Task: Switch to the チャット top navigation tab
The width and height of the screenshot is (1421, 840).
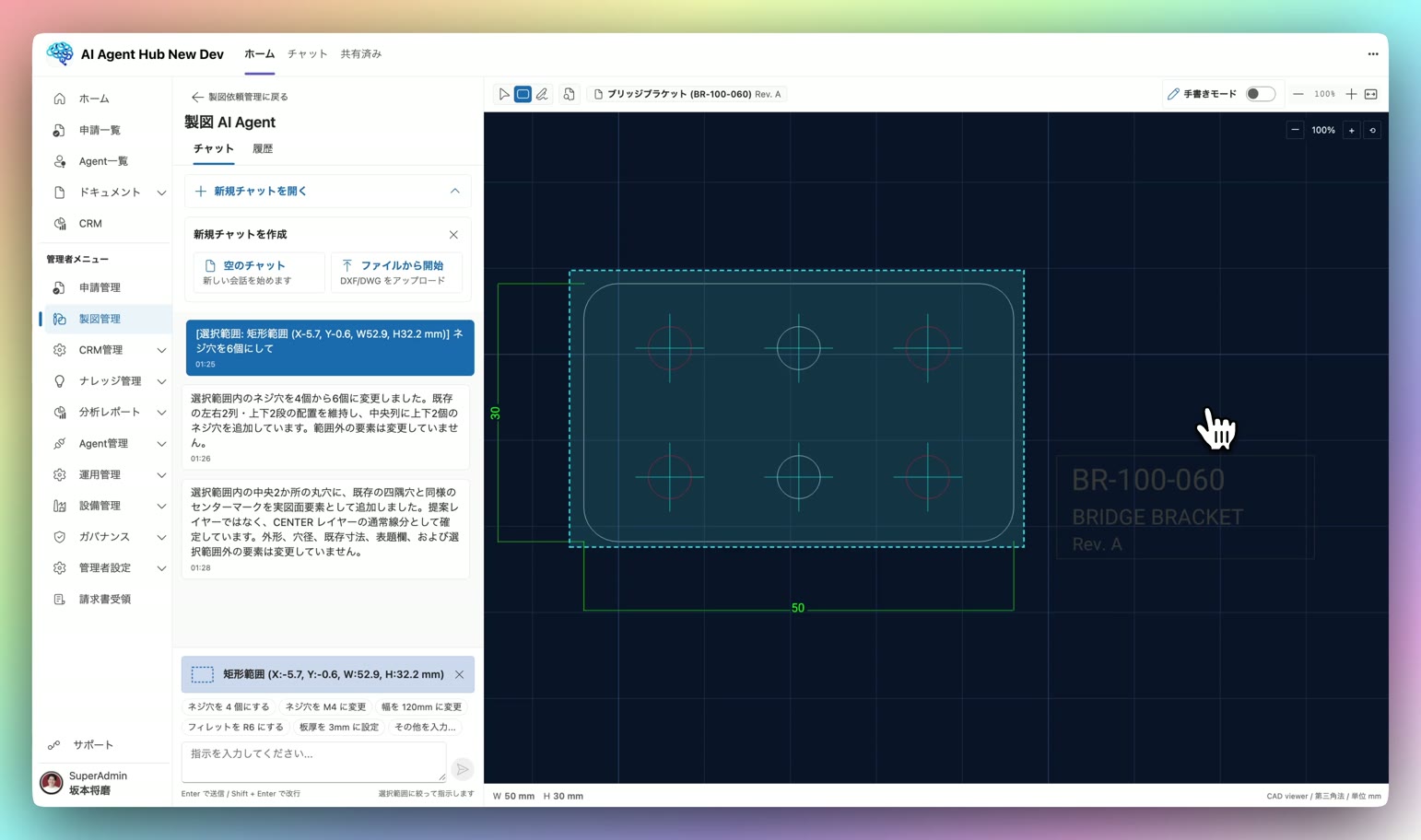Action: click(307, 54)
